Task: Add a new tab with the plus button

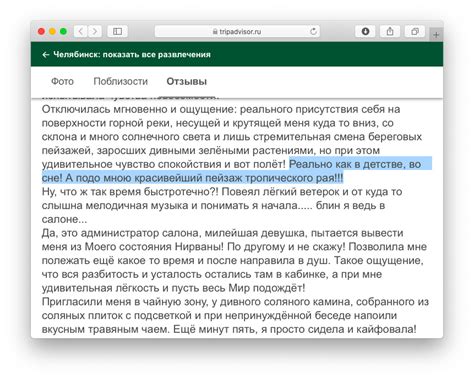Action: click(436, 34)
